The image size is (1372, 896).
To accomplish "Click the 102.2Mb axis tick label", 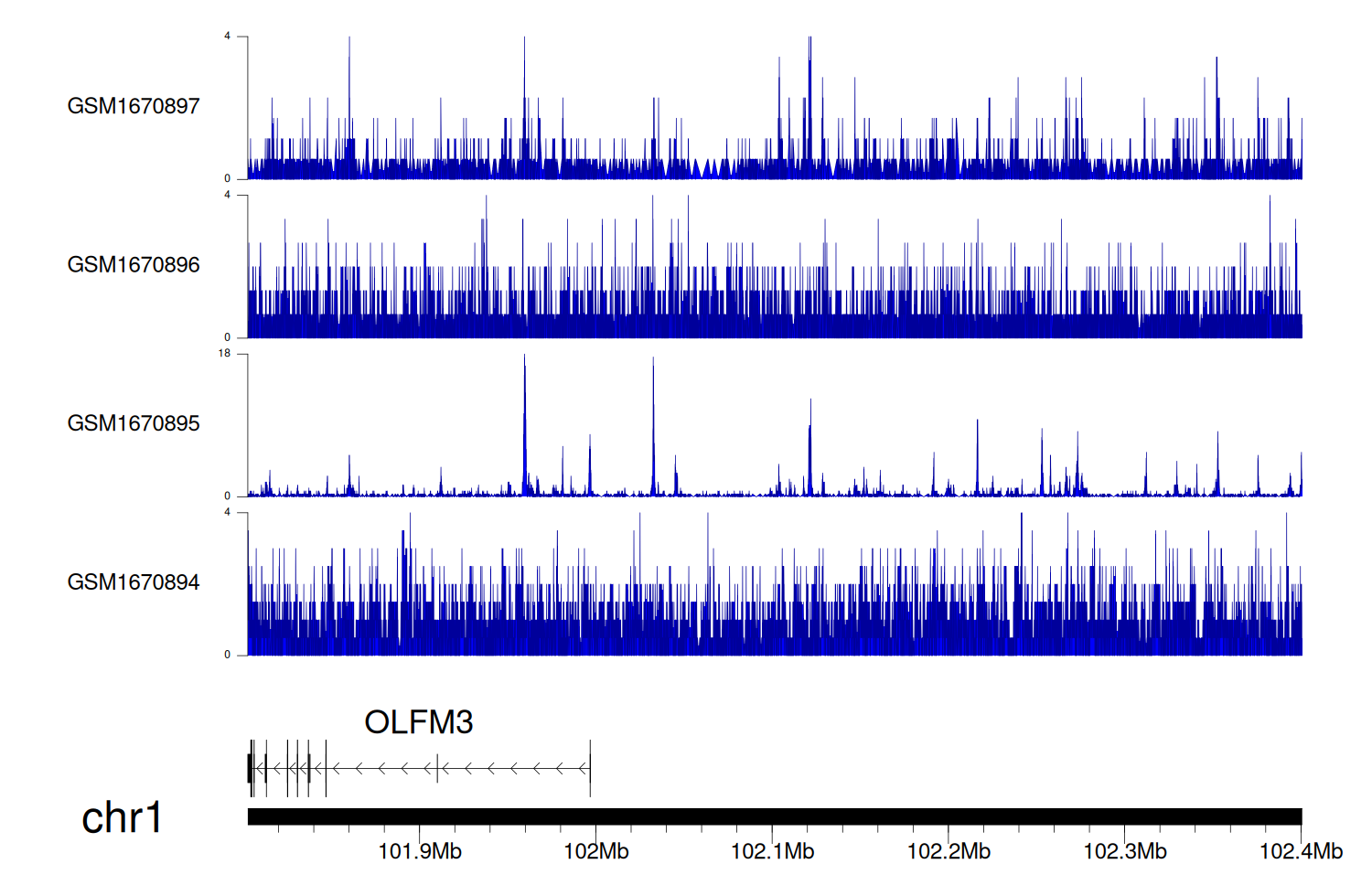I will pyautogui.click(x=949, y=852).
